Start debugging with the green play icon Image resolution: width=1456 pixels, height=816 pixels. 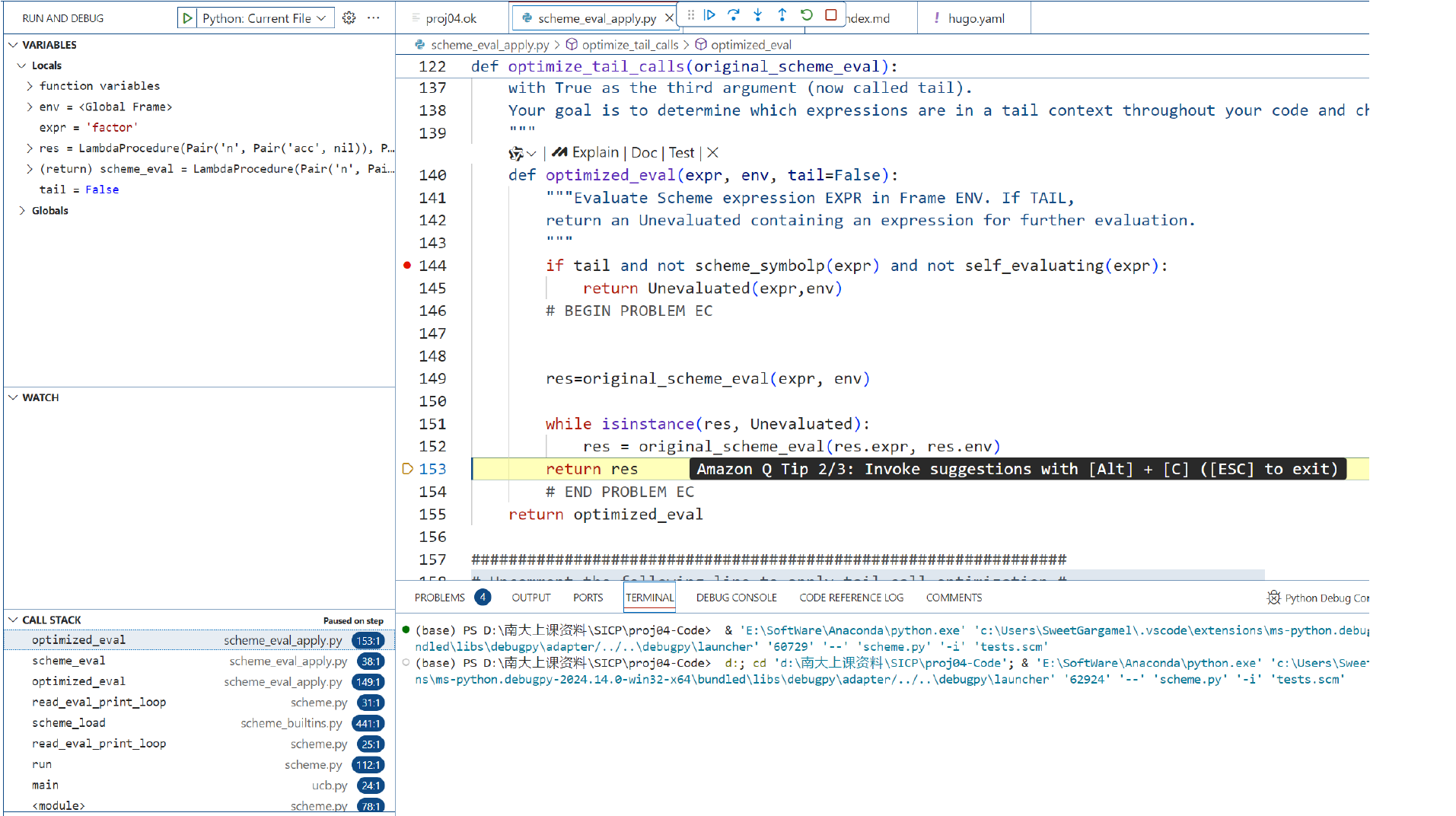tap(187, 18)
